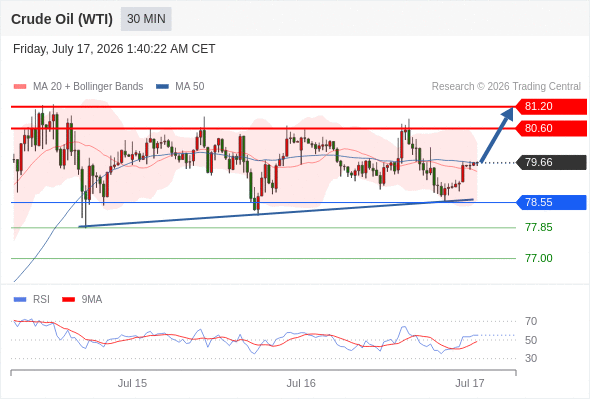Click the 30 MIN timeframe button

pos(146,19)
